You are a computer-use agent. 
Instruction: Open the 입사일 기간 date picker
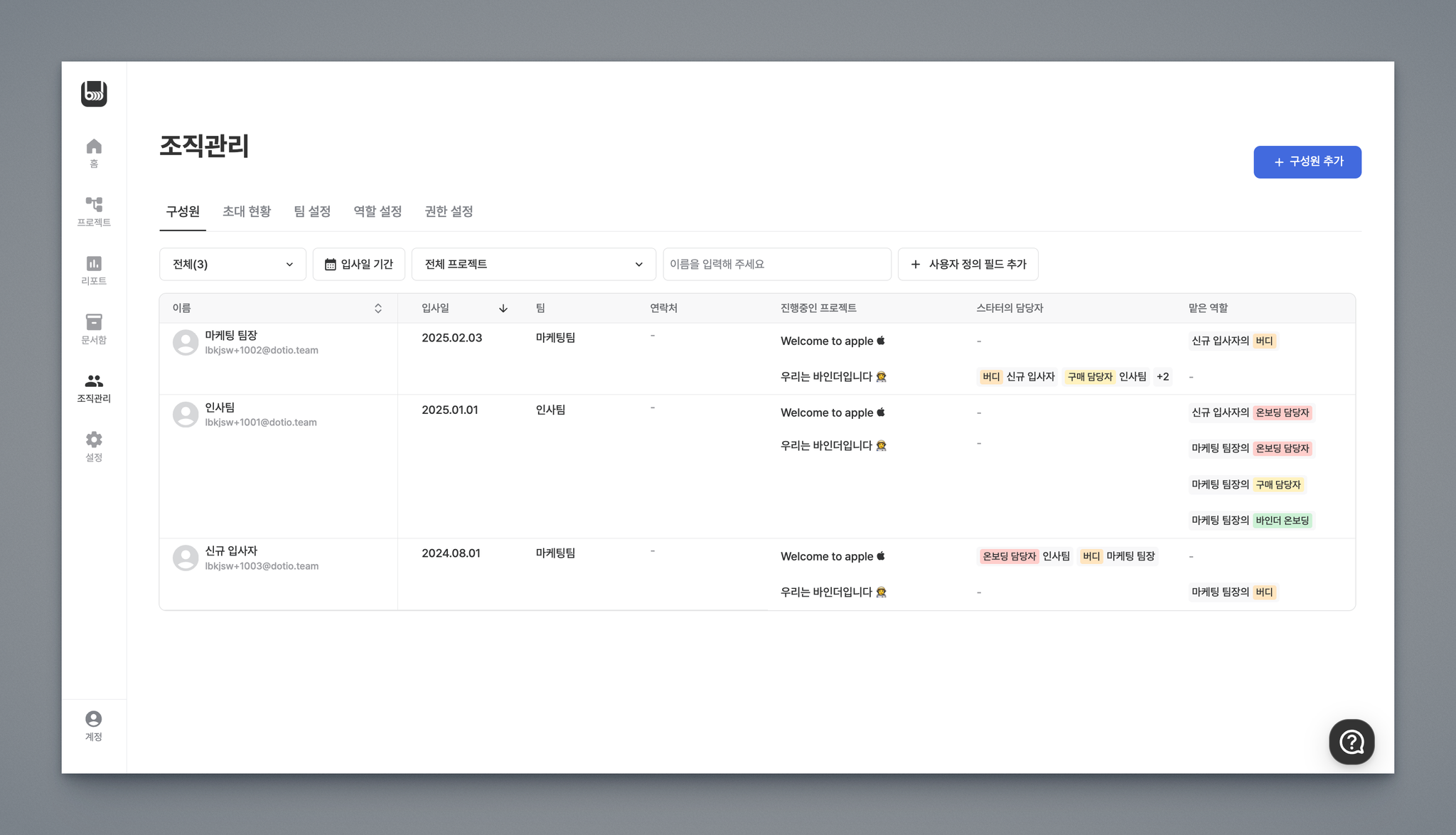point(359,265)
